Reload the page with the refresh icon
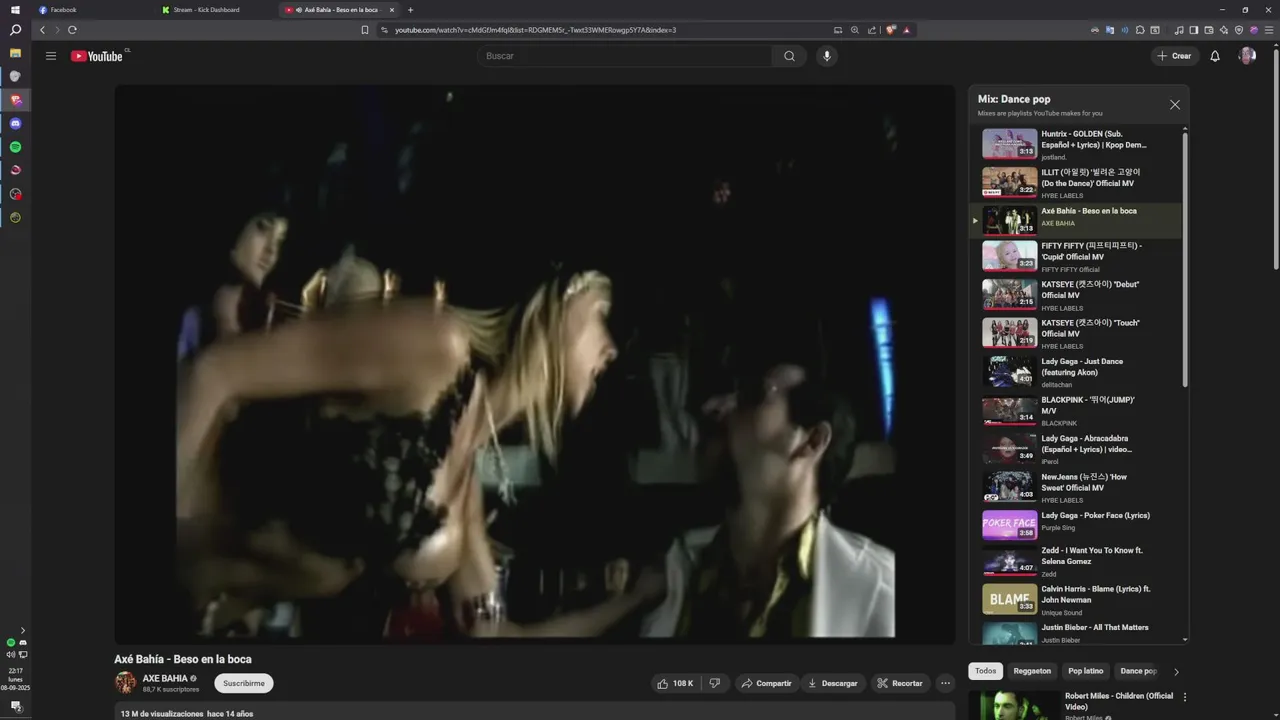 point(72,30)
